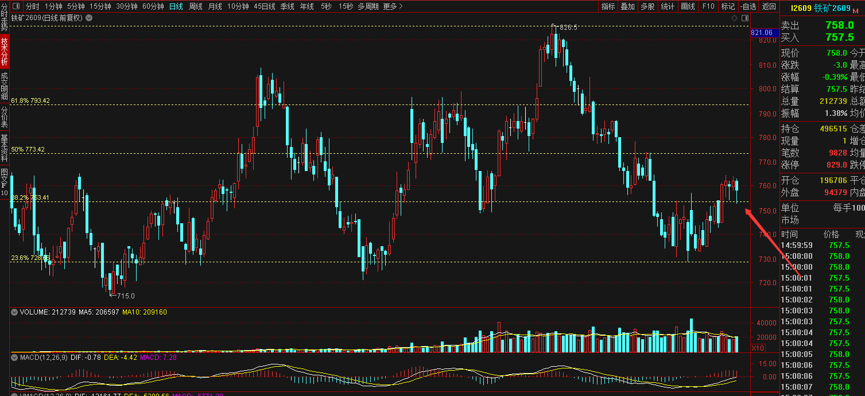Switch to the 季线 quarterly tab
865x396 pixels.
[x=287, y=7]
